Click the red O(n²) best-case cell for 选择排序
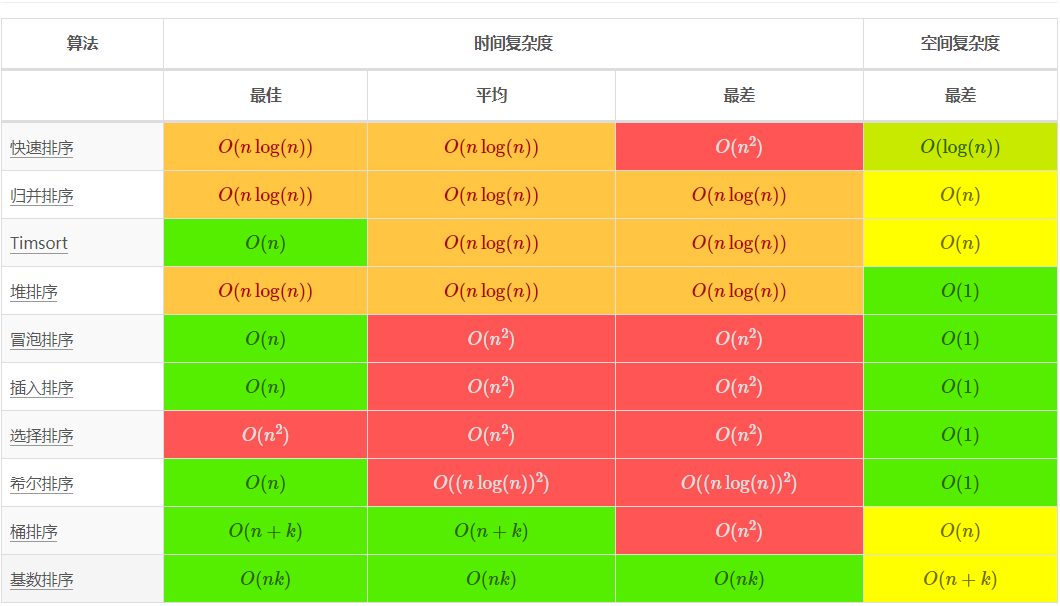The image size is (1060, 606). click(265, 435)
